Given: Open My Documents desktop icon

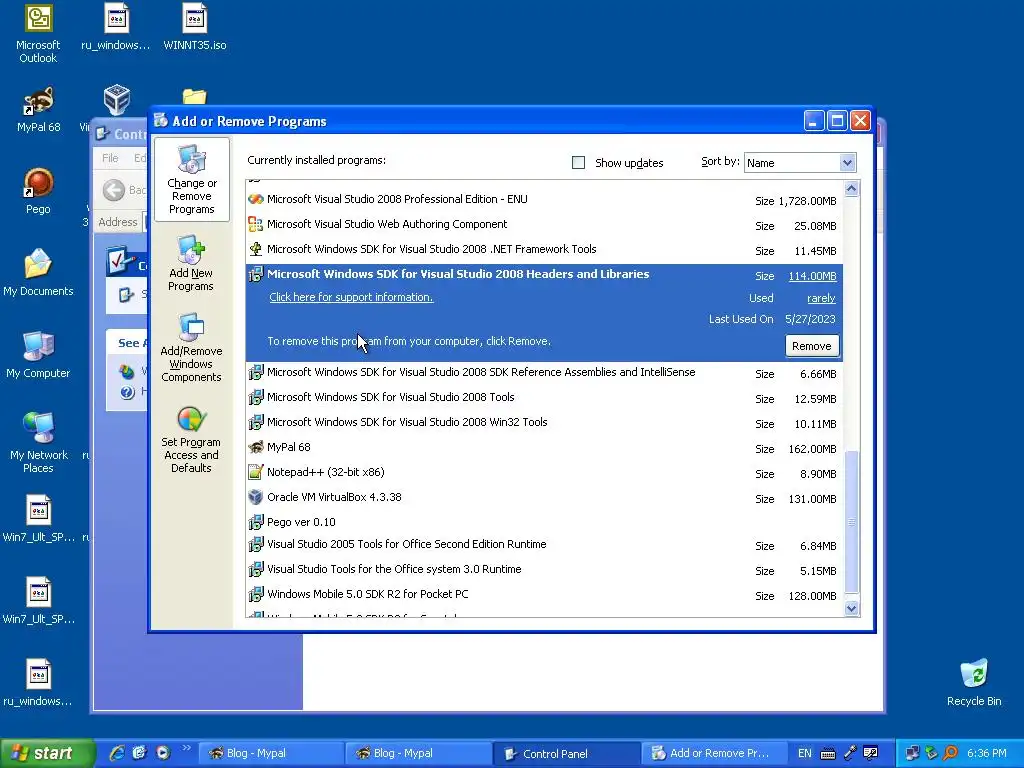Looking at the screenshot, I should coord(38,273).
